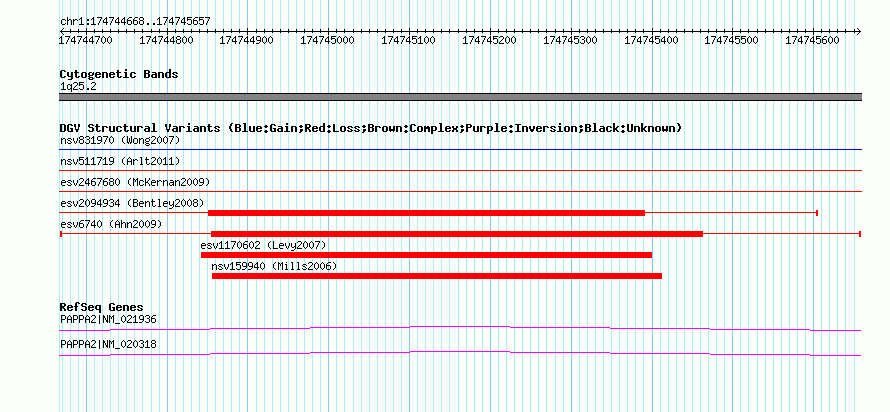Click ruler position 174745400

(651, 40)
